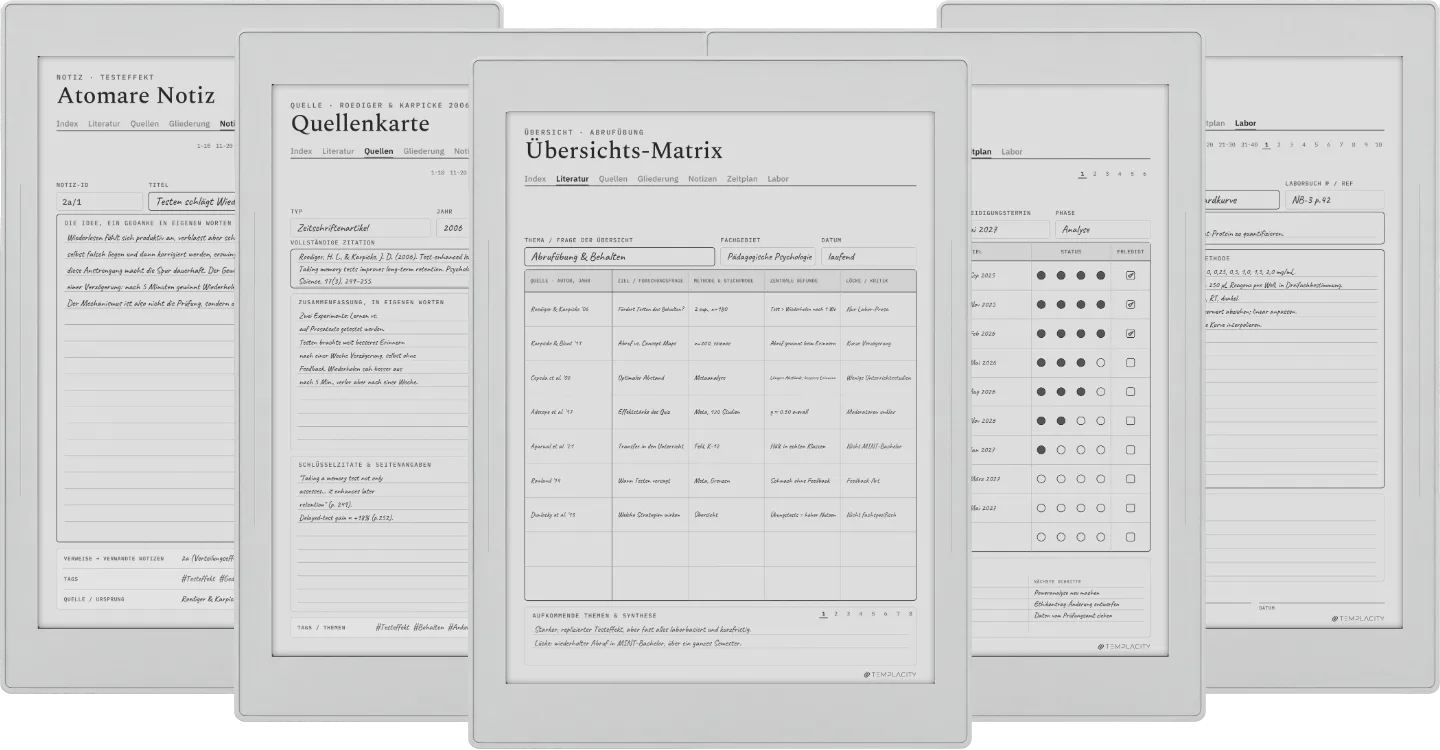Tick Erledigt box in the März 2027 row

click(x=1131, y=479)
